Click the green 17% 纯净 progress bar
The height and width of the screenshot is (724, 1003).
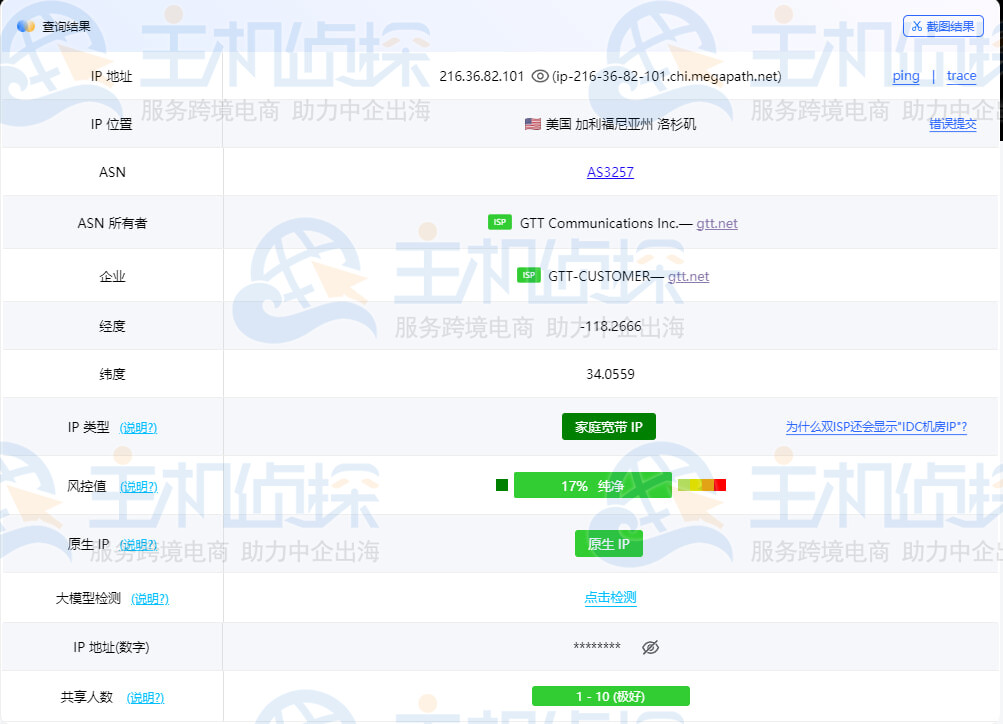[x=593, y=484]
